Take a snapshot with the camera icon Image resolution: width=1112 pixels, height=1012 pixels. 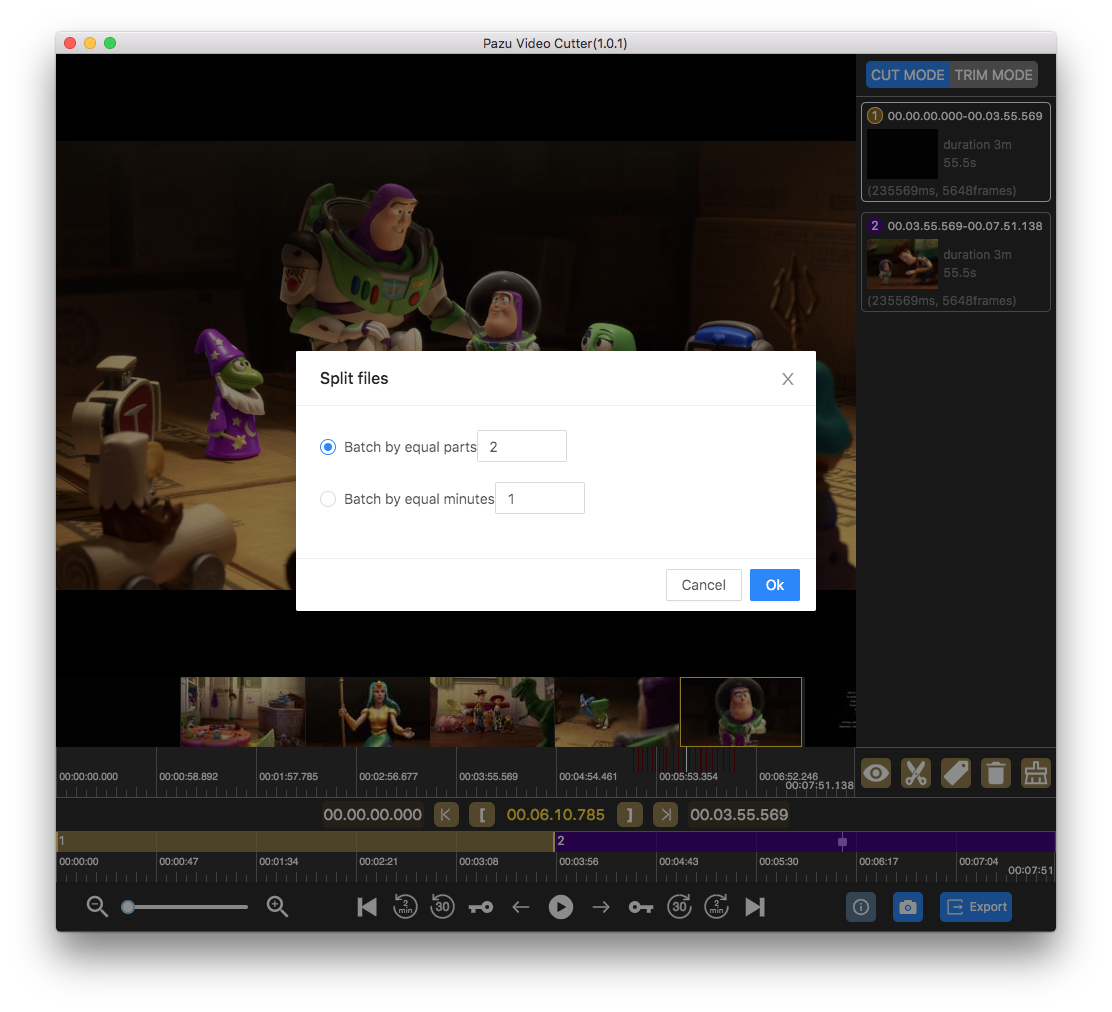[907, 907]
